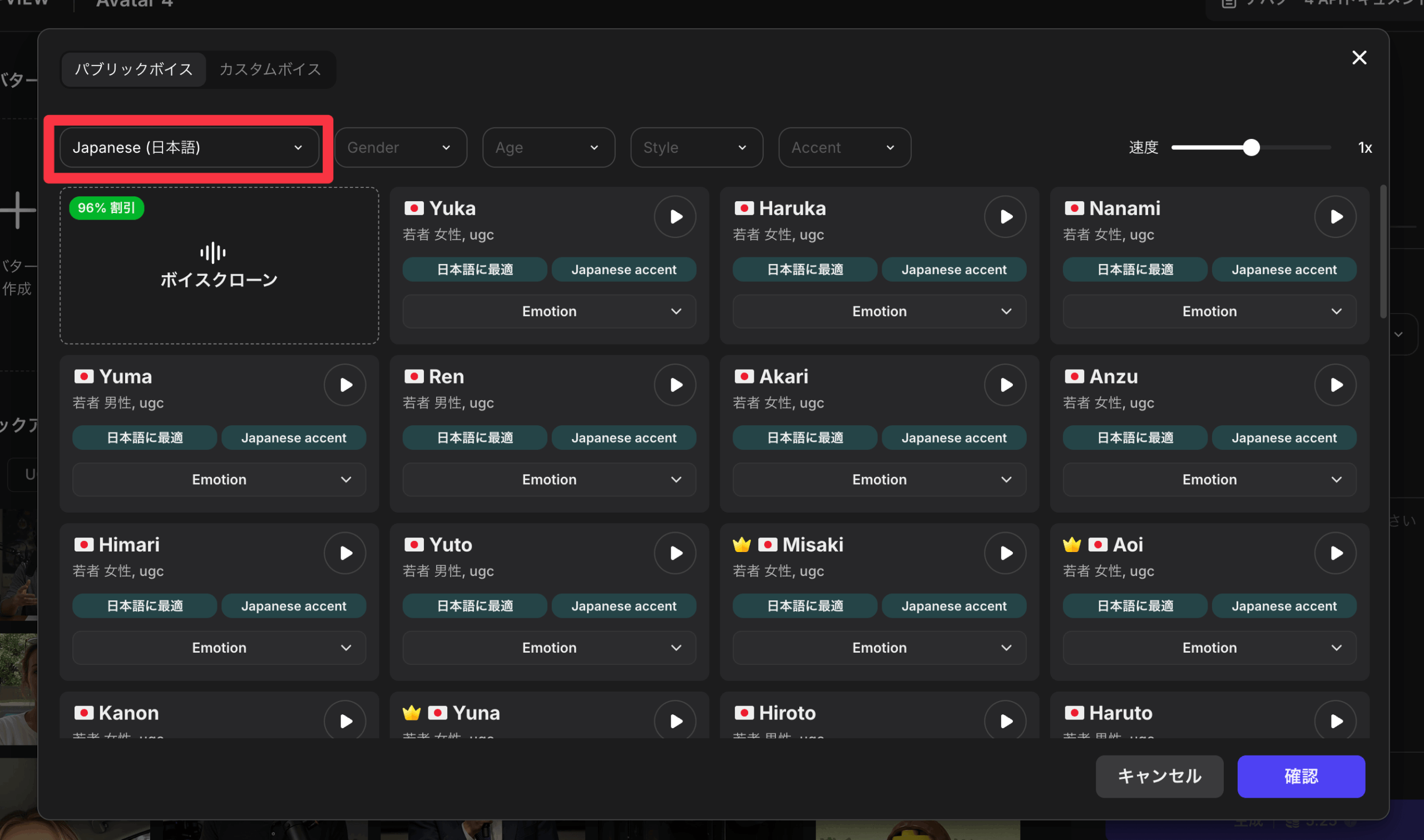Open the Japanese language dropdown

tap(189, 148)
